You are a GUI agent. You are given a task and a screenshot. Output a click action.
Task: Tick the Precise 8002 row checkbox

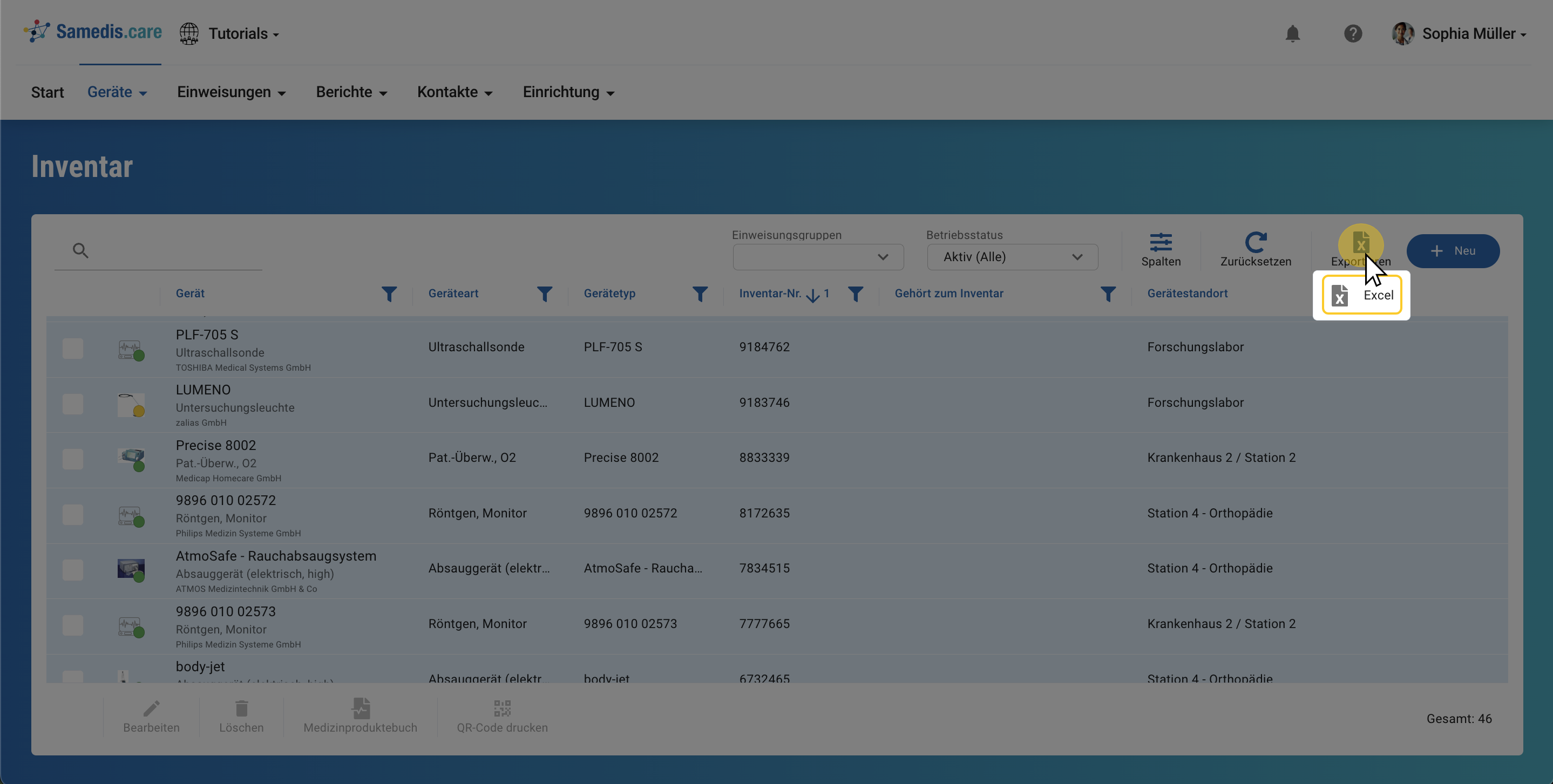click(x=73, y=459)
